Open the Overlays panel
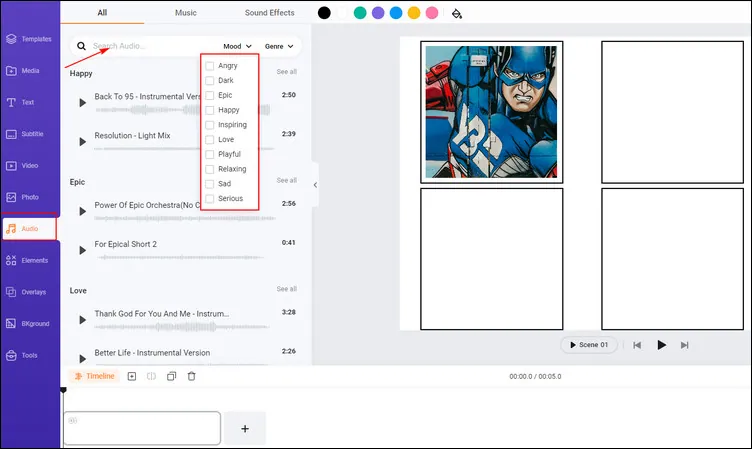This screenshot has width=752, height=449. click(x=26, y=292)
